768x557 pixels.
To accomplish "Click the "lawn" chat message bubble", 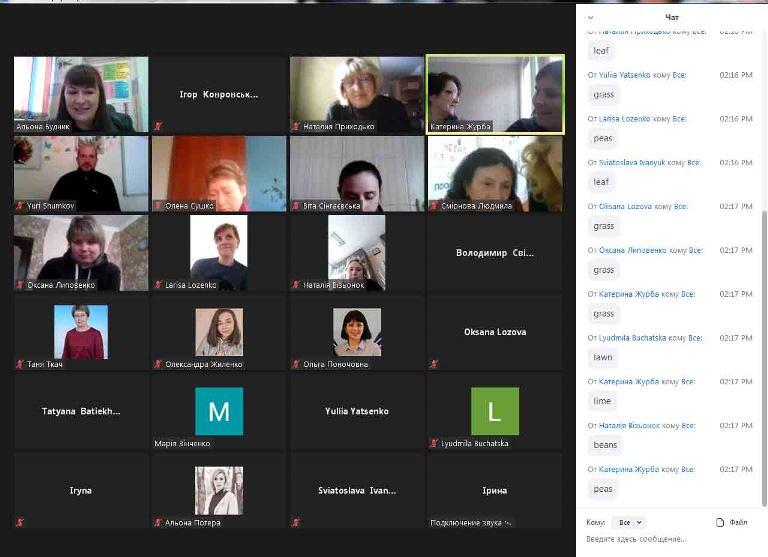I will [x=602, y=357].
